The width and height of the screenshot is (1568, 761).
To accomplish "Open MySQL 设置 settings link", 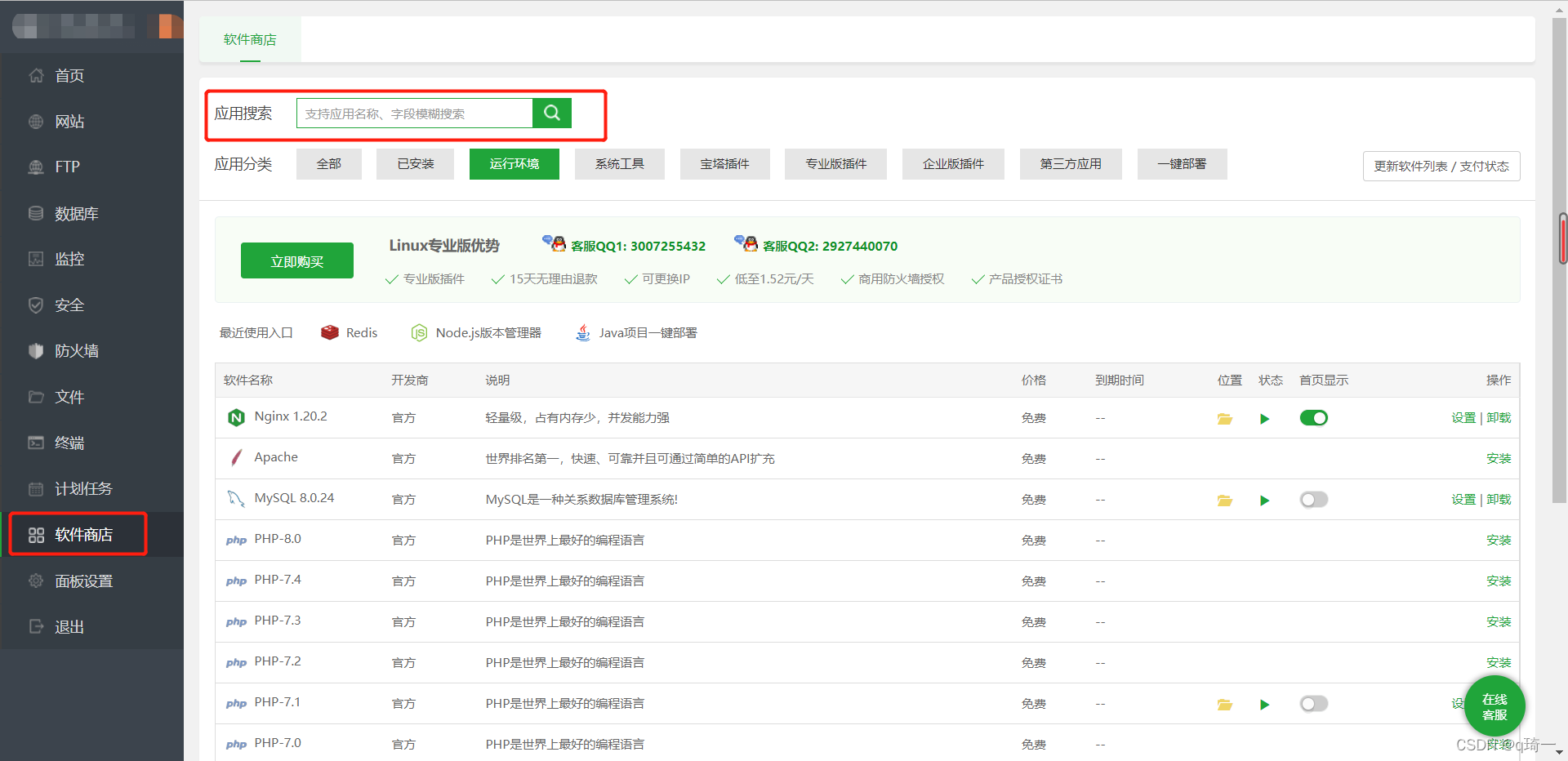I will [1463, 500].
